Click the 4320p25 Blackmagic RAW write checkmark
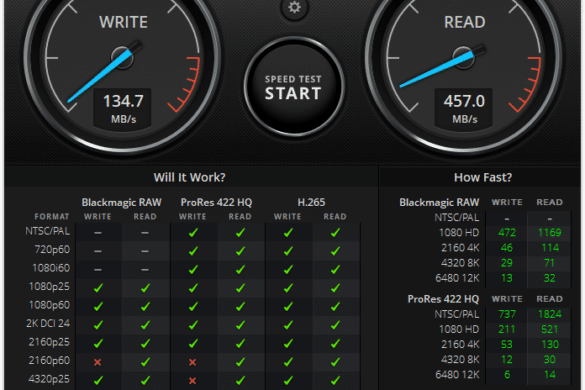585x390 pixels. tap(98, 380)
